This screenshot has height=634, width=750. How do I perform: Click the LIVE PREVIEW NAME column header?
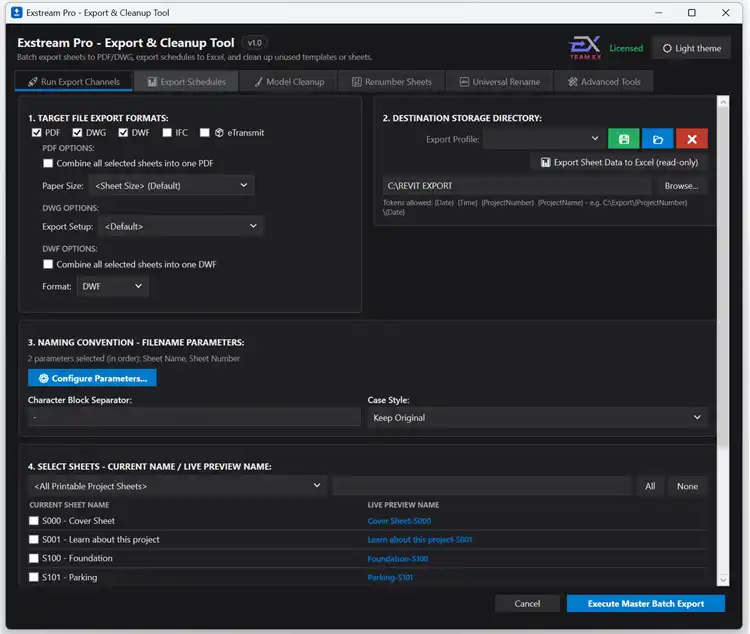[403, 505]
